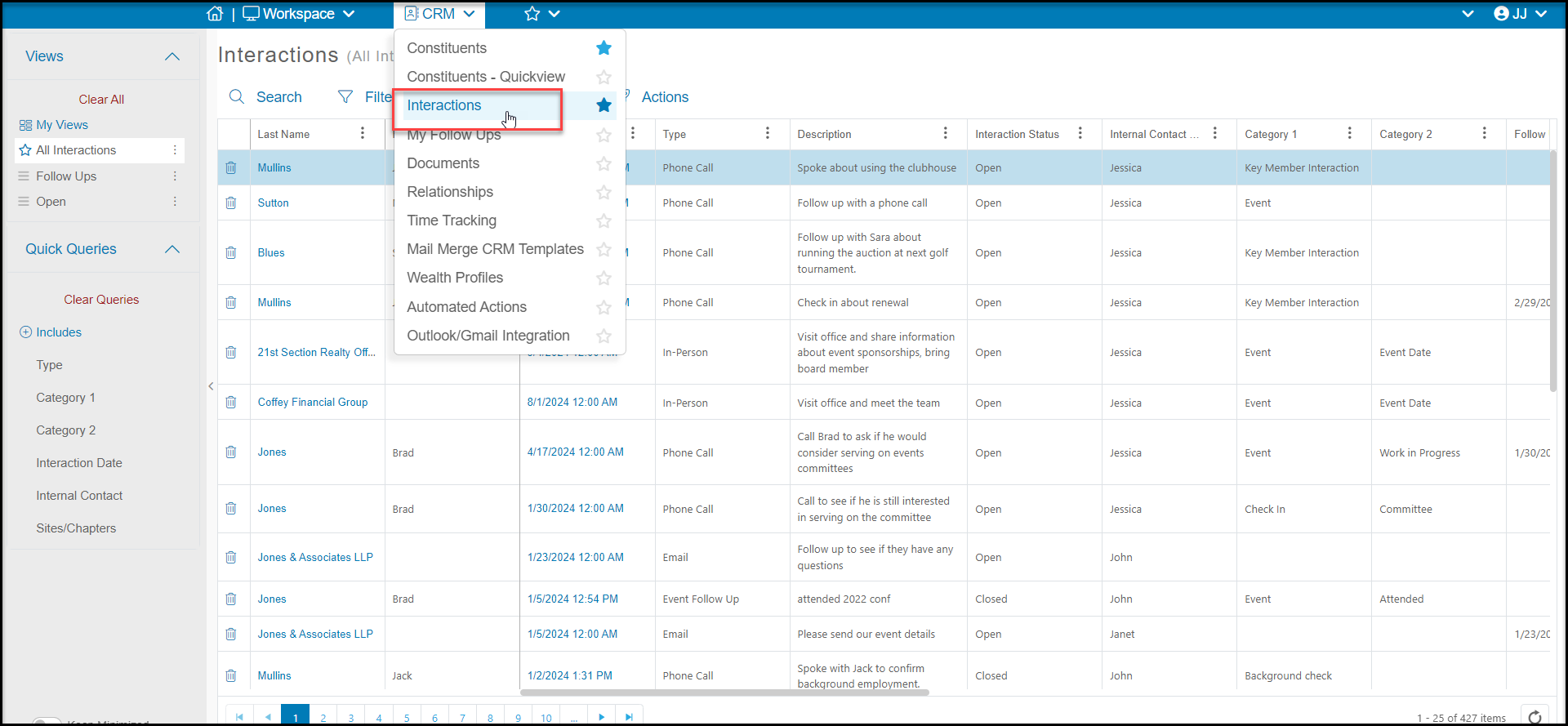Go to the next page arrow in pager

click(602, 717)
